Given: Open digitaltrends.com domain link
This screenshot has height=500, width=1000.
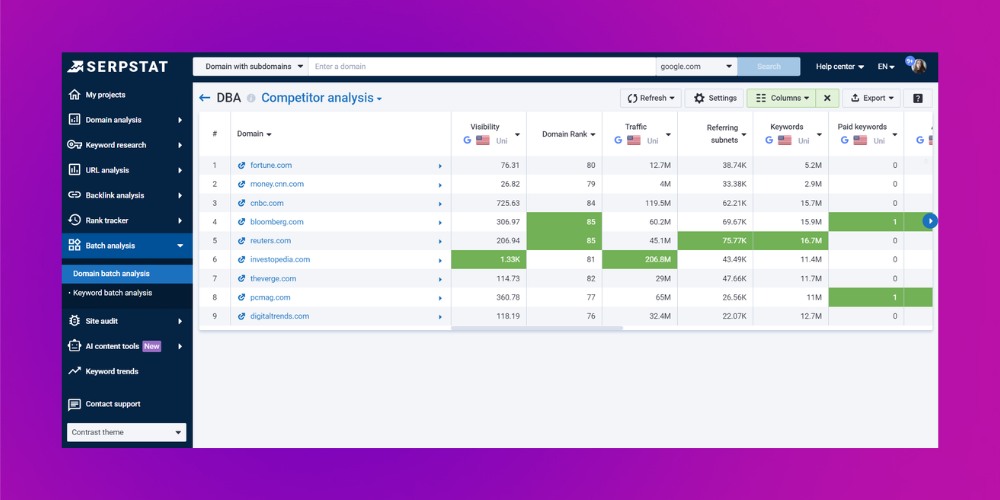Looking at the screenshot, I should 279,316.
